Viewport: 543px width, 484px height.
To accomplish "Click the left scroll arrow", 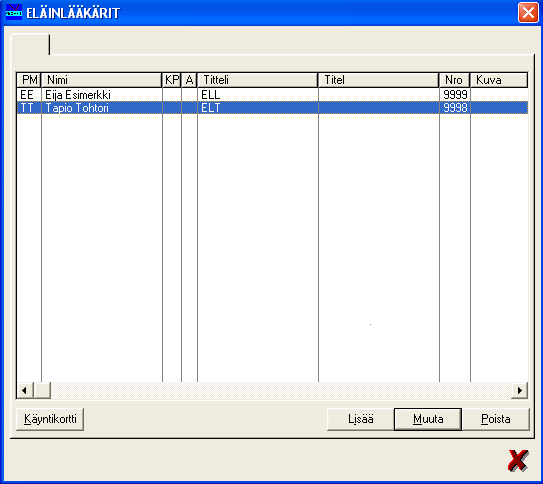I will pos(25,391).
